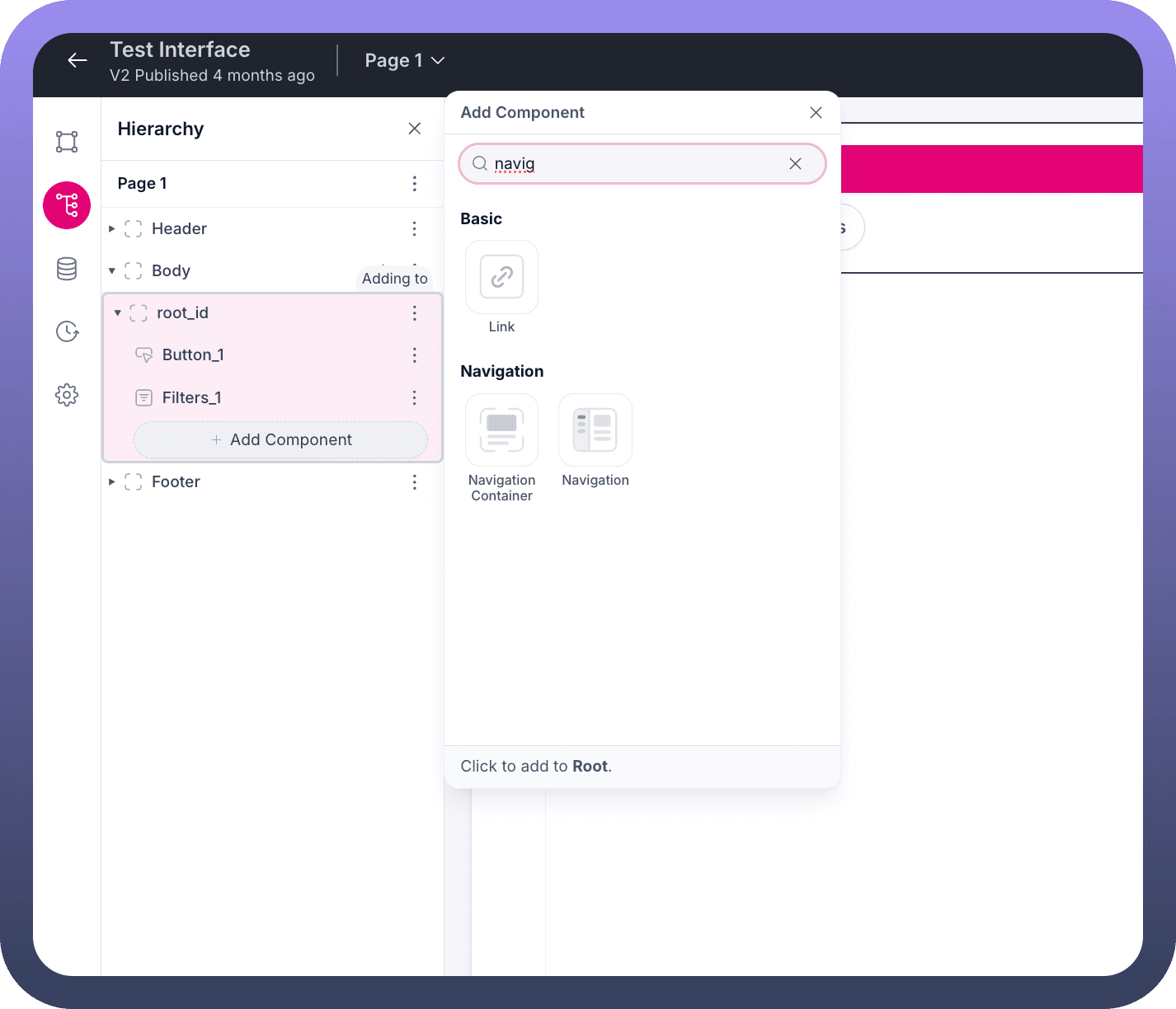1176x1009 pixels.
Task: Click the back arrow next to Test Interface
Action: (78, 60)
